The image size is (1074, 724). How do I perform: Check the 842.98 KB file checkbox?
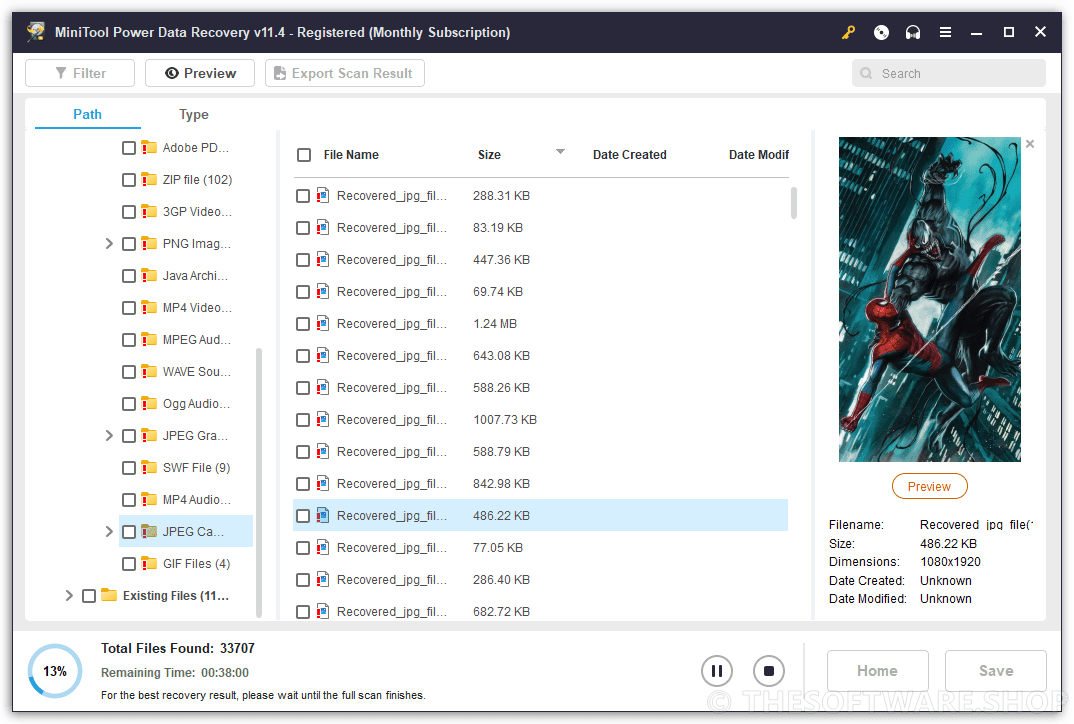[303, 484]
